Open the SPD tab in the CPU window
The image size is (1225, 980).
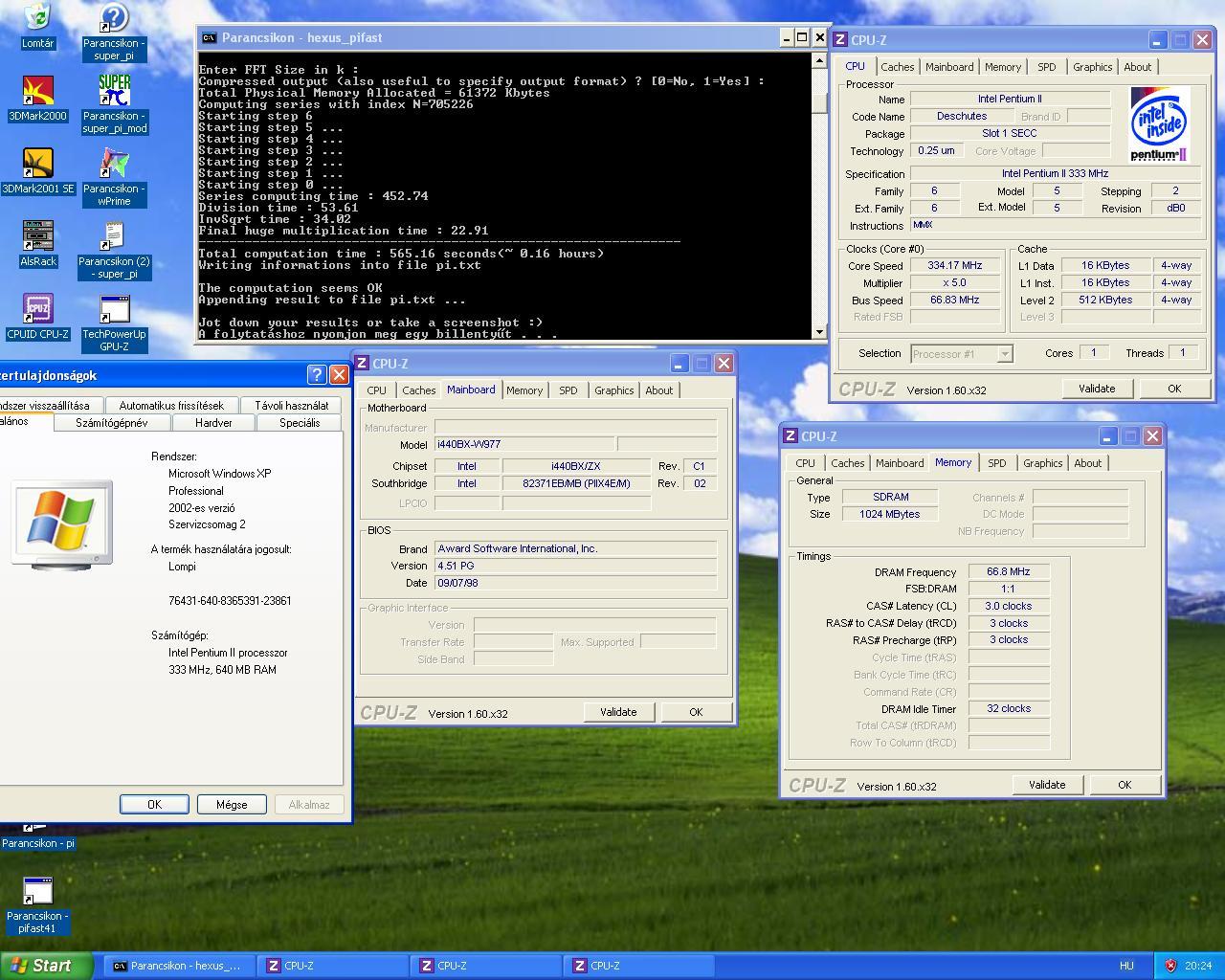1047,67
